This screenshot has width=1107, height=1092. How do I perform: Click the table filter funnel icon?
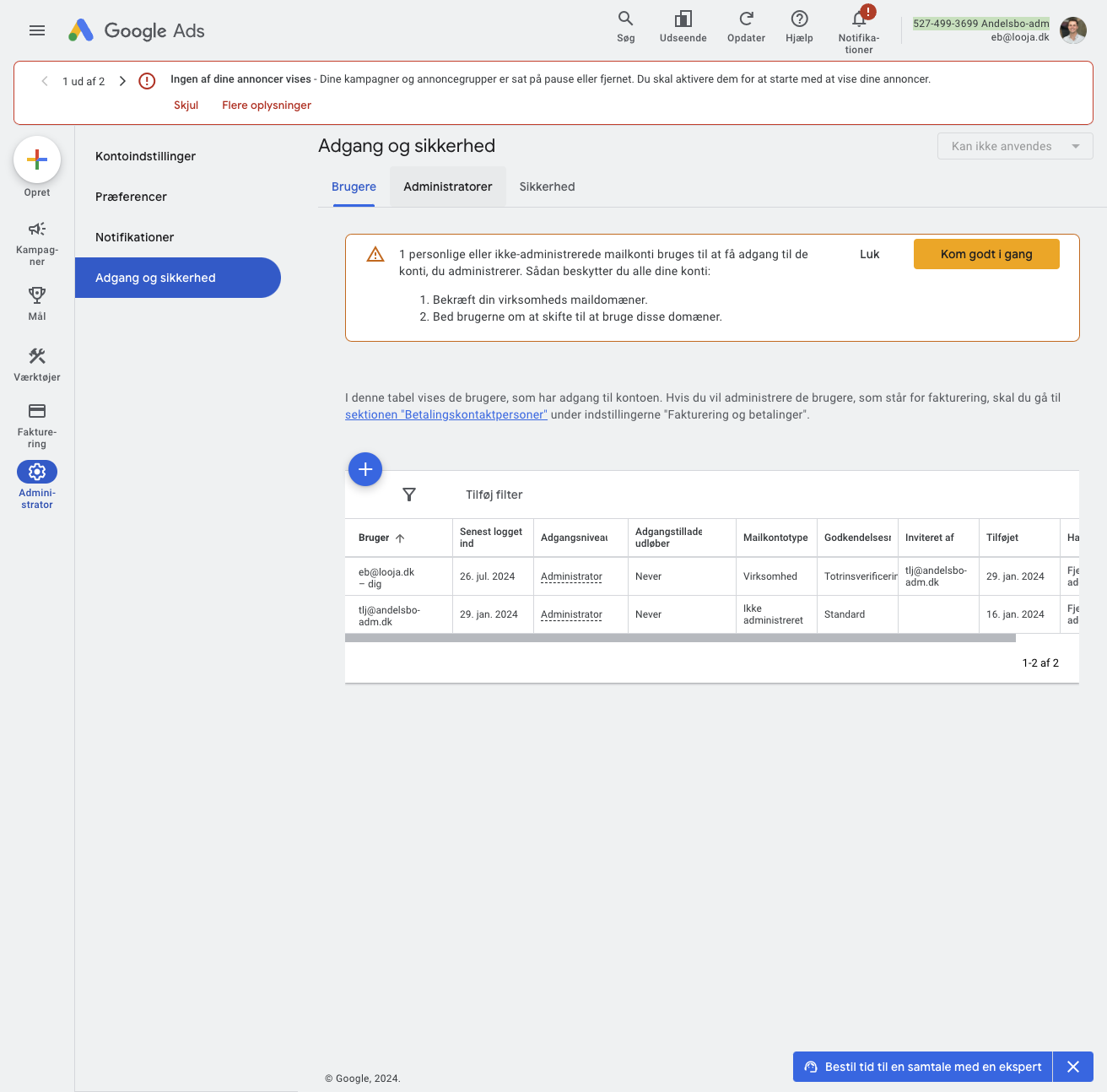click(x=409, y=495)
